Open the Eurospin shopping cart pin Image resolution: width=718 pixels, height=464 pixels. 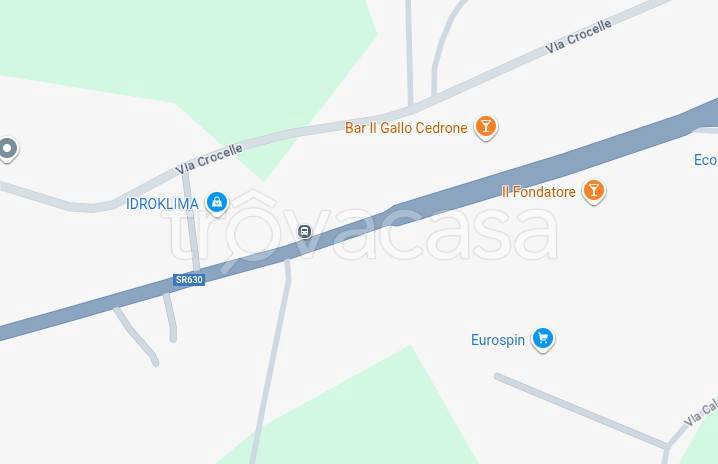[x=543, y=339]
